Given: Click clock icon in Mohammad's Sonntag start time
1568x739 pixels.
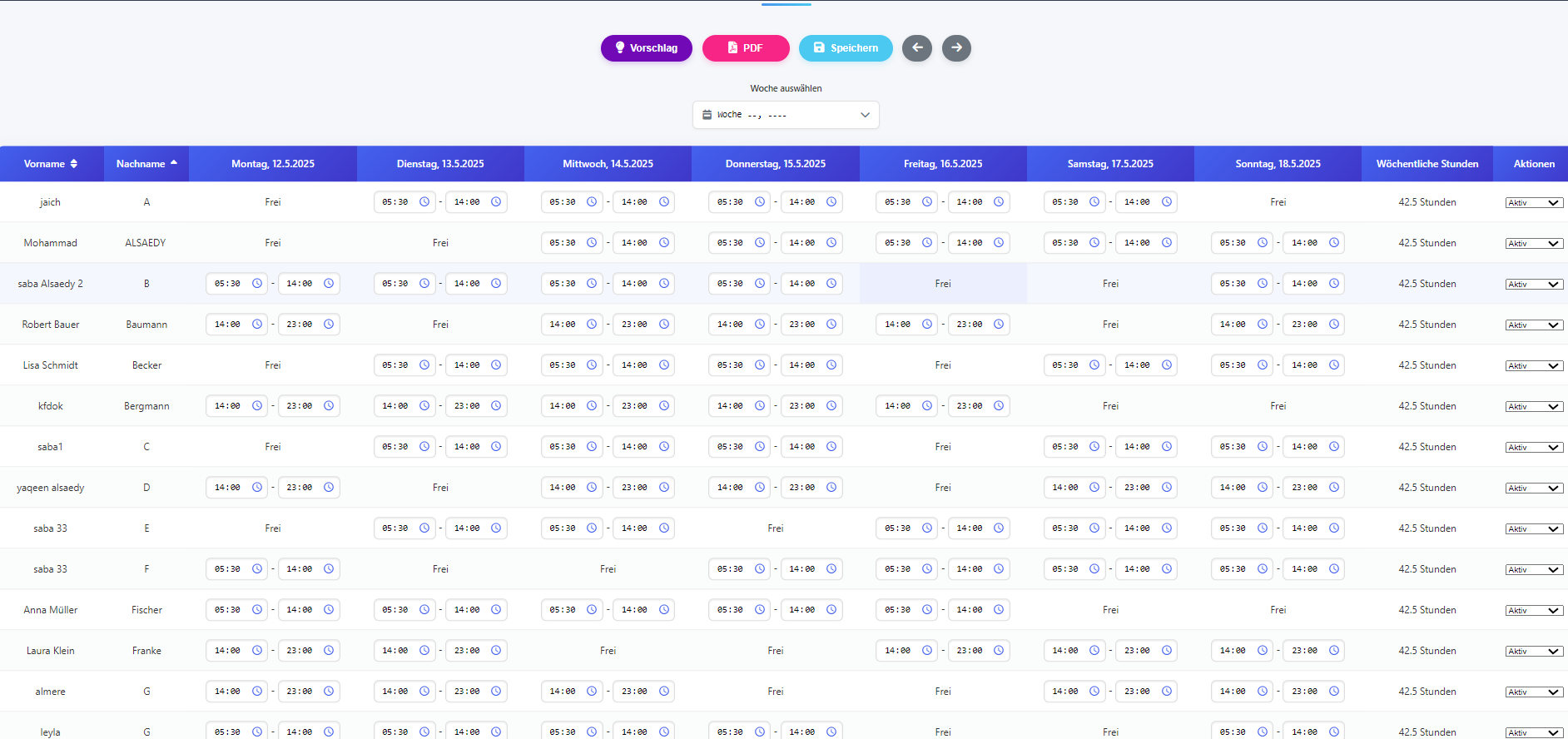Looking at the screenshot, I should coord(1263,243).
